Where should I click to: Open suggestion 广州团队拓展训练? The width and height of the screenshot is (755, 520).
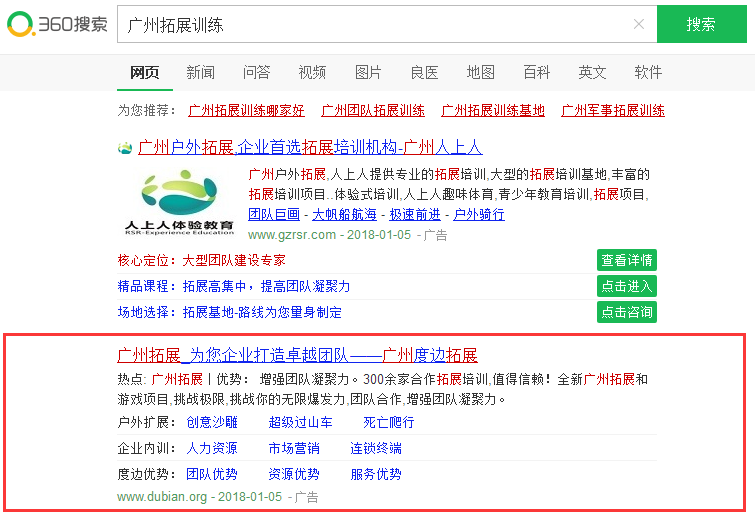point(373,110)
